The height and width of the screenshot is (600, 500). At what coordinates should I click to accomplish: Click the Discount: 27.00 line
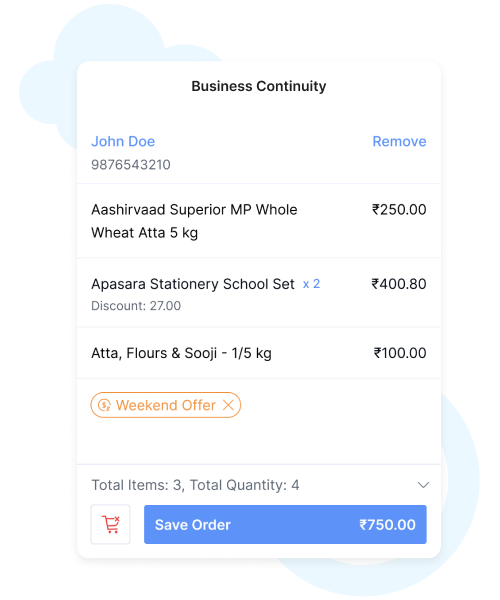click(x=136, y=306)
